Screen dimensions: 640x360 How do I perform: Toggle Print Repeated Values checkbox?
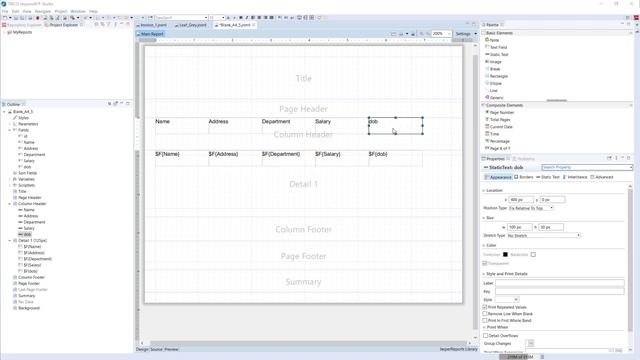pos(485,307)
